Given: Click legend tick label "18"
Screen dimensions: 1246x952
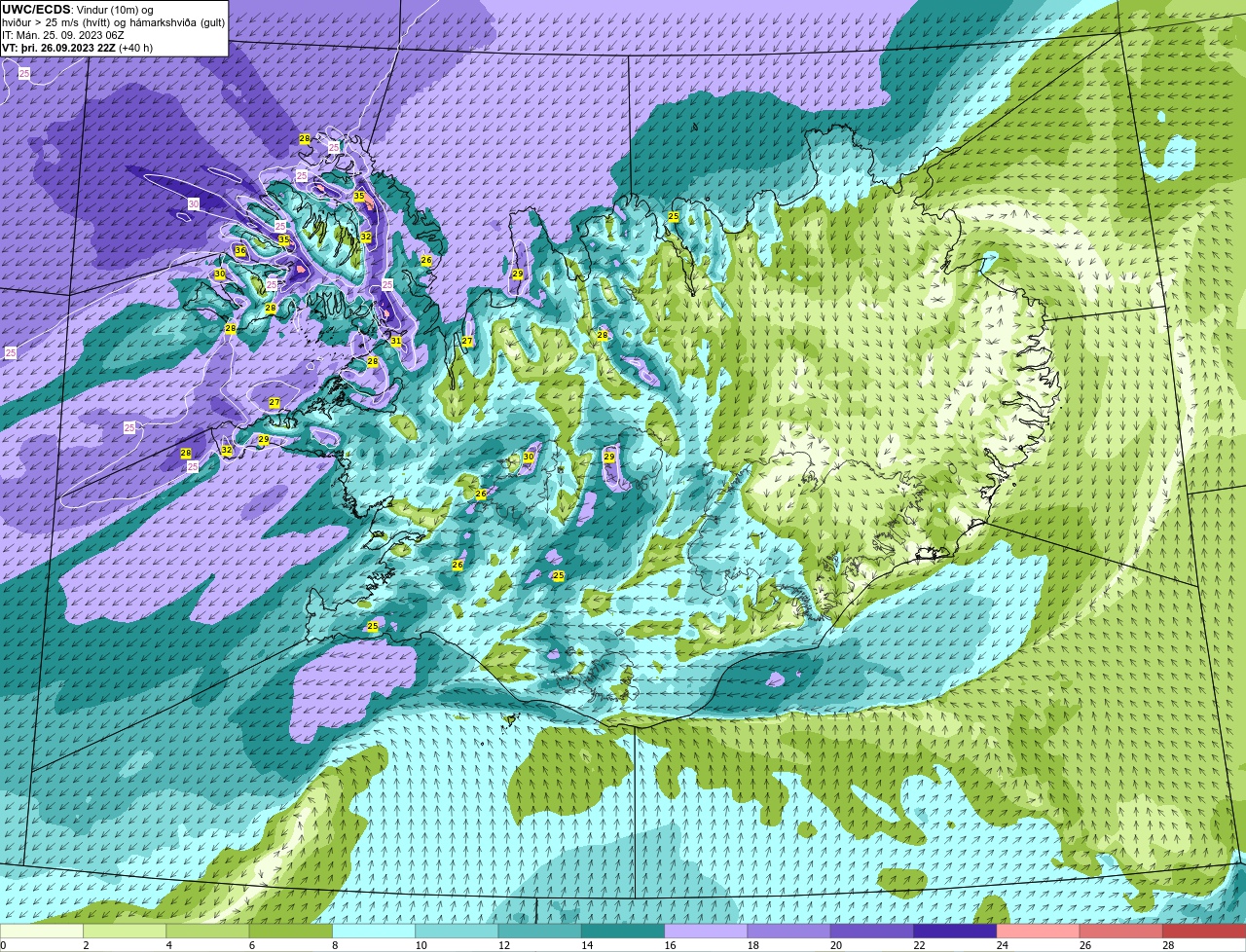Looking at the screenshot, I should tap(752, 945).
